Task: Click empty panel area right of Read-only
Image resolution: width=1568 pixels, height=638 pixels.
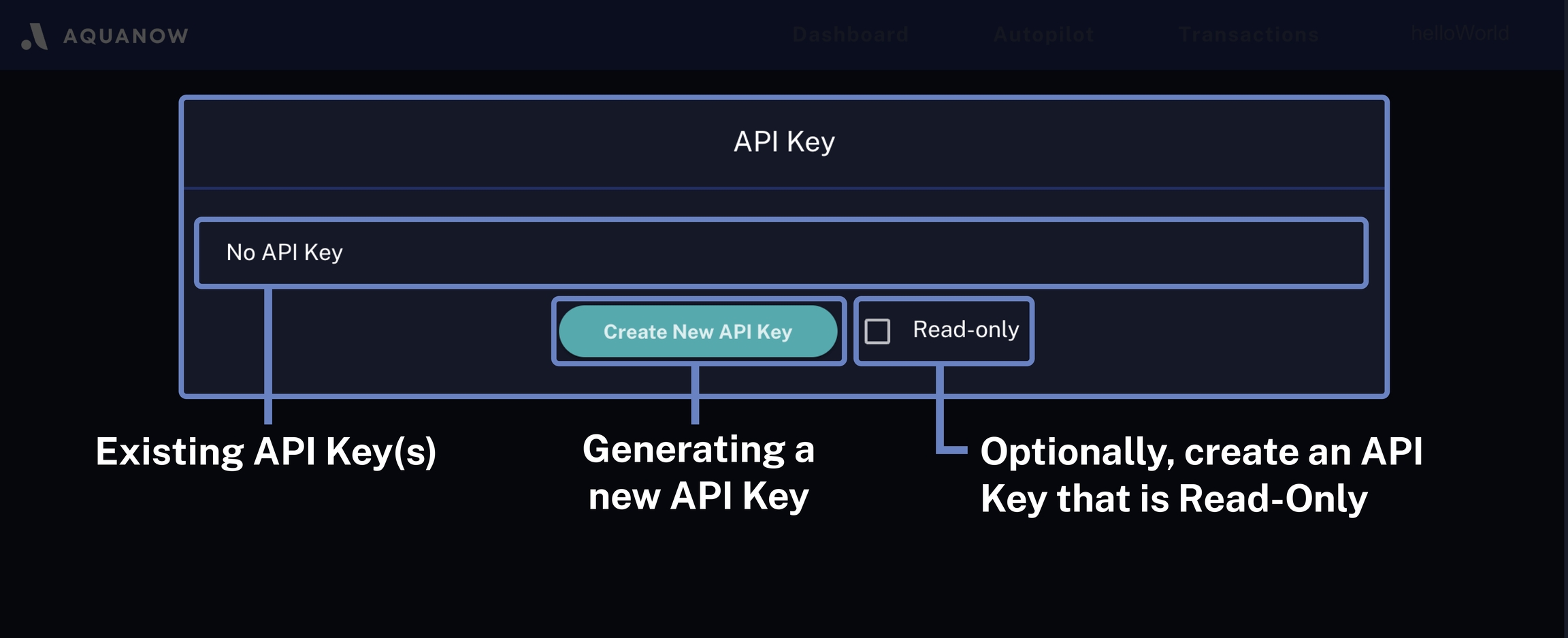Action: click(x=1211, y=334)
